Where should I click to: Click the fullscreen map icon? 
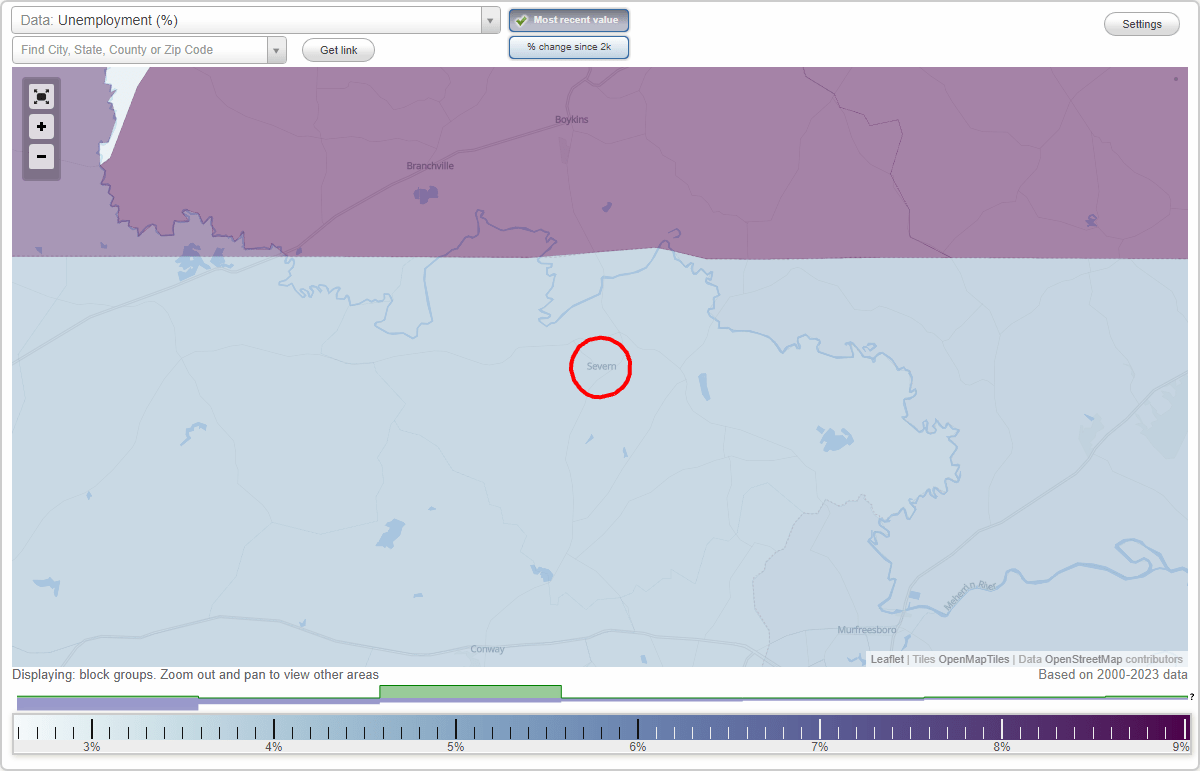click(41, 97)
